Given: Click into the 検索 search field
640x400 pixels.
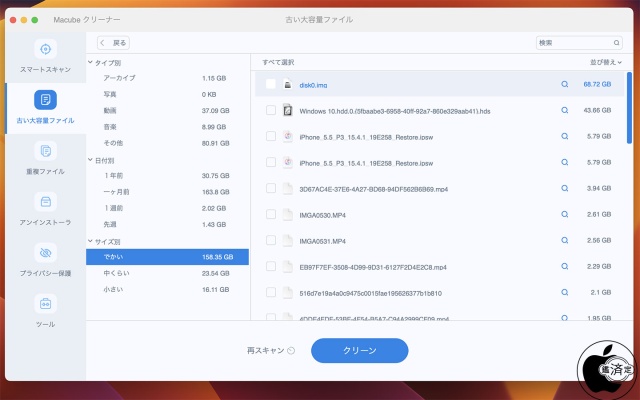Looking at the screenshot, I should click(579, 43).
